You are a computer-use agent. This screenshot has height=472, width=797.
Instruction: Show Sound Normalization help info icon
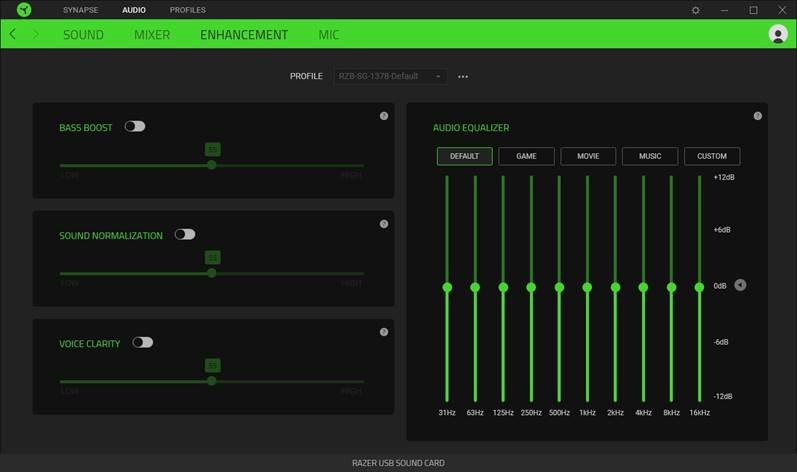click(384, 224)
